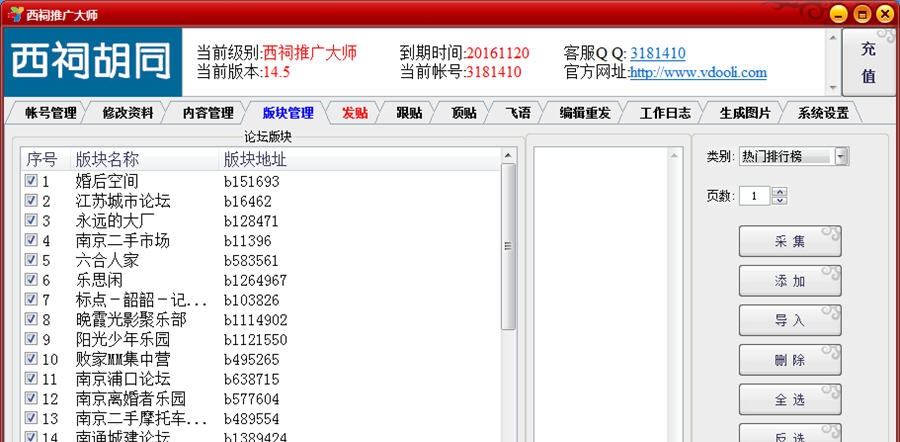Open the 飞语 tab
Screen dimensions: 900x442
tap(518, 113)
